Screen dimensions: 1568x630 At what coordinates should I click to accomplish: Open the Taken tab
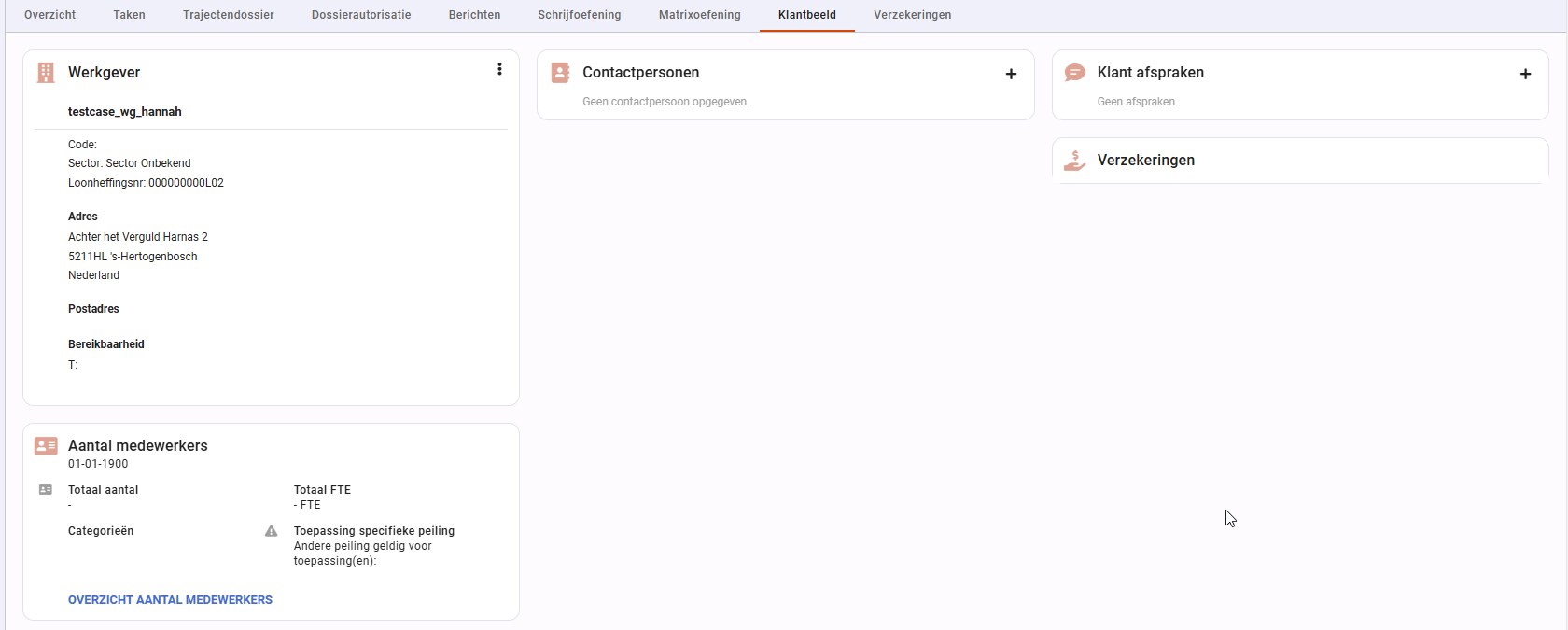(130, 15)
